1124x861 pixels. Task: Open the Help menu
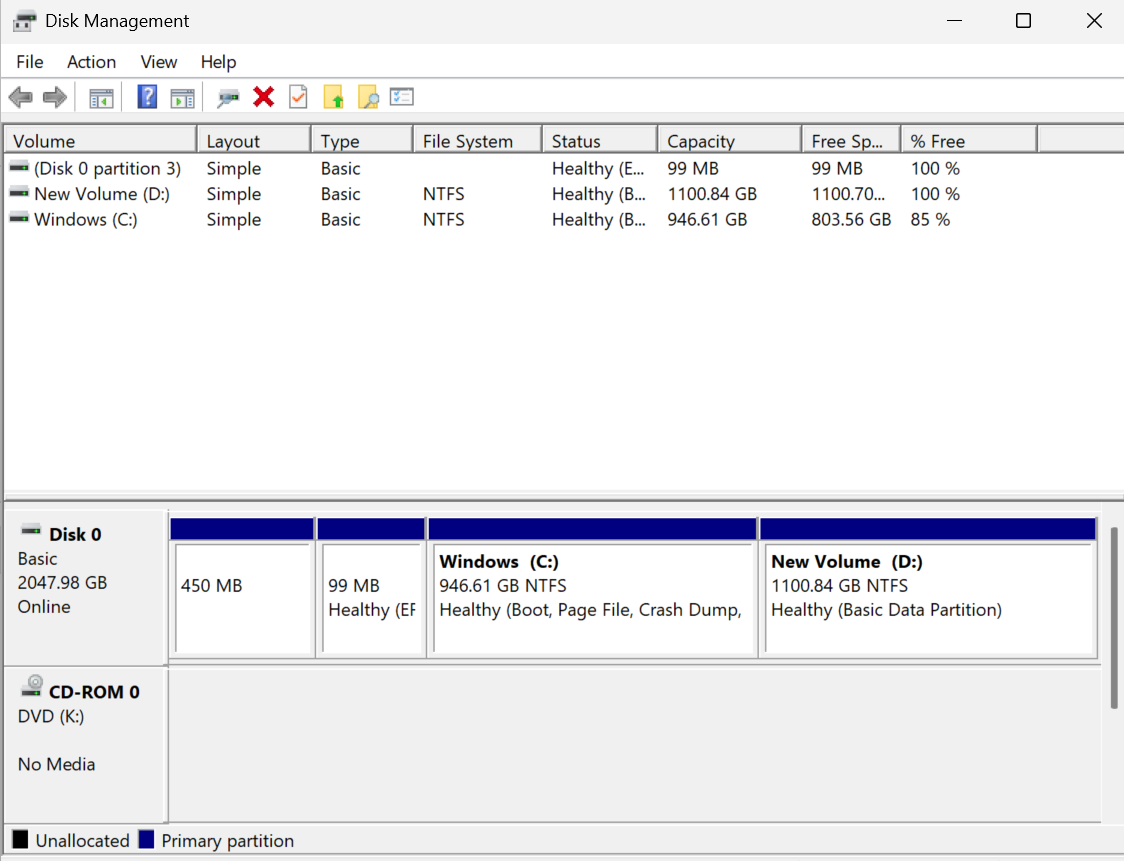coord(218,62)
